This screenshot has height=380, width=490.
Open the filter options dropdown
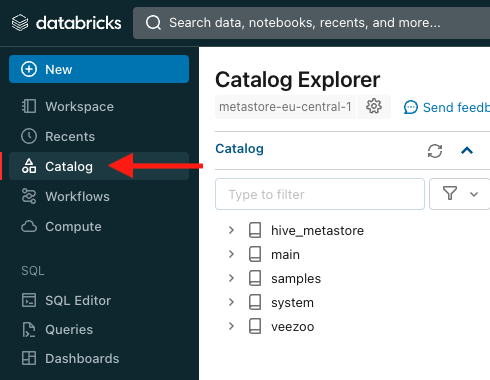coord(460,194)
